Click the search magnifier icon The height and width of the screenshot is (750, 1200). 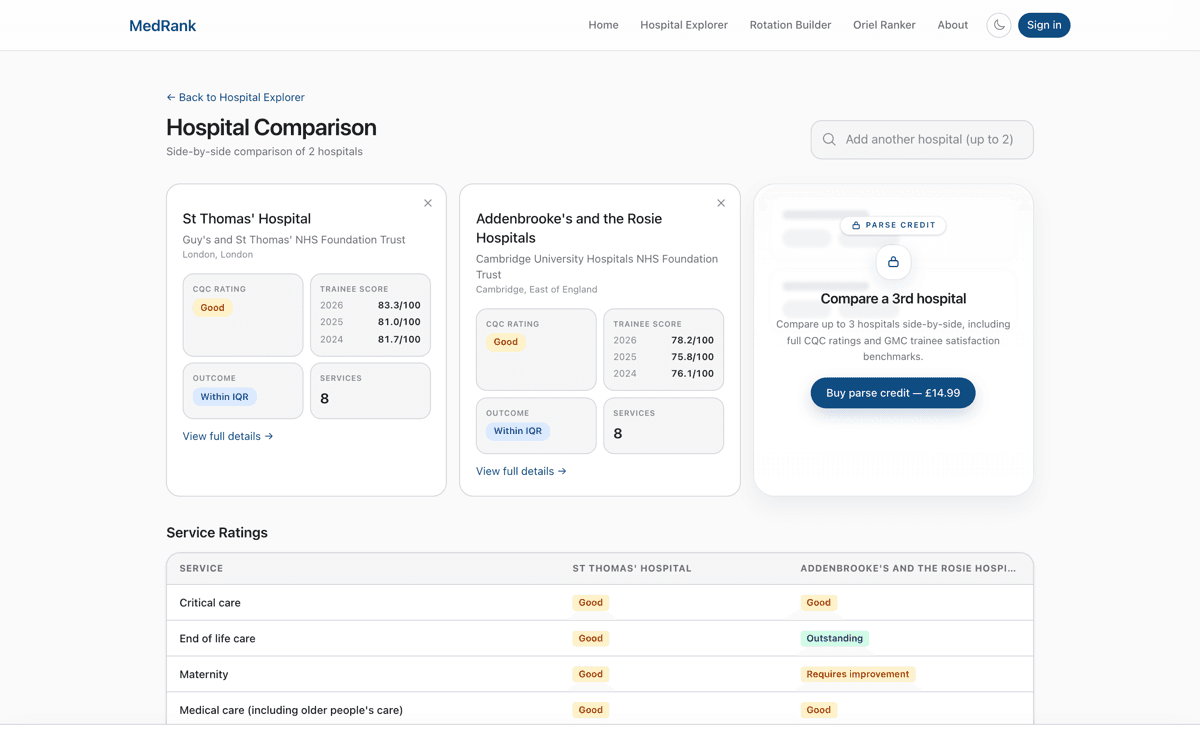(829, 139)
